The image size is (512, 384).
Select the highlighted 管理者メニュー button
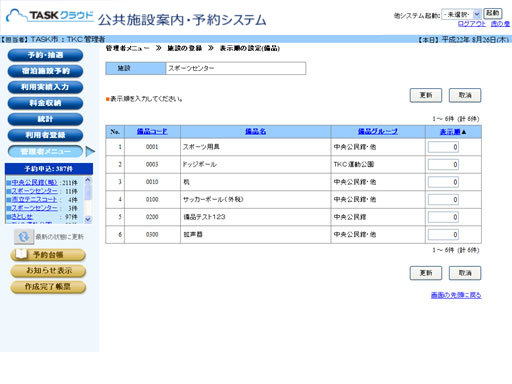(45, 151)
